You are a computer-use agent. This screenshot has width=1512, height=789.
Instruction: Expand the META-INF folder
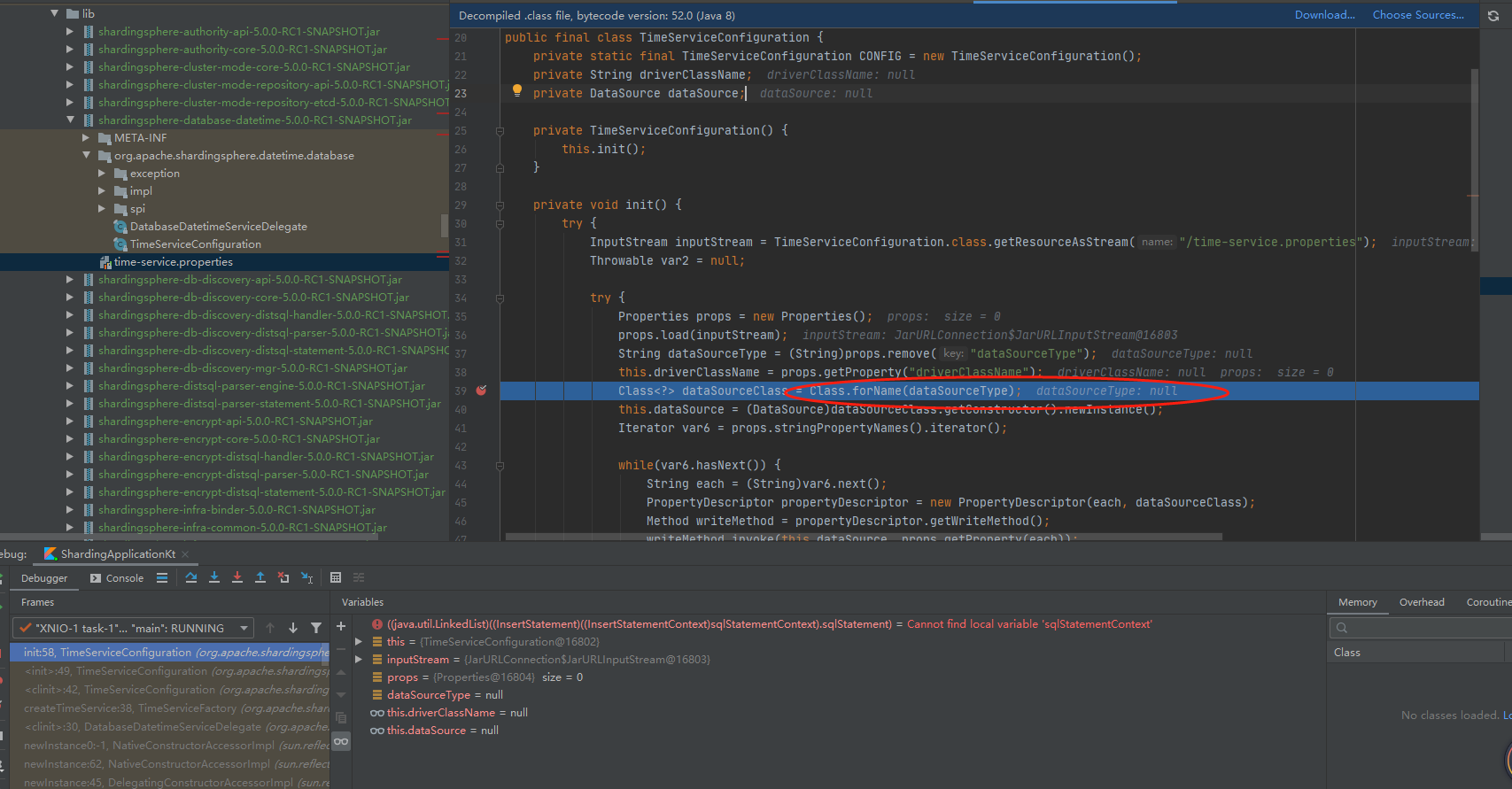[86, 137]
